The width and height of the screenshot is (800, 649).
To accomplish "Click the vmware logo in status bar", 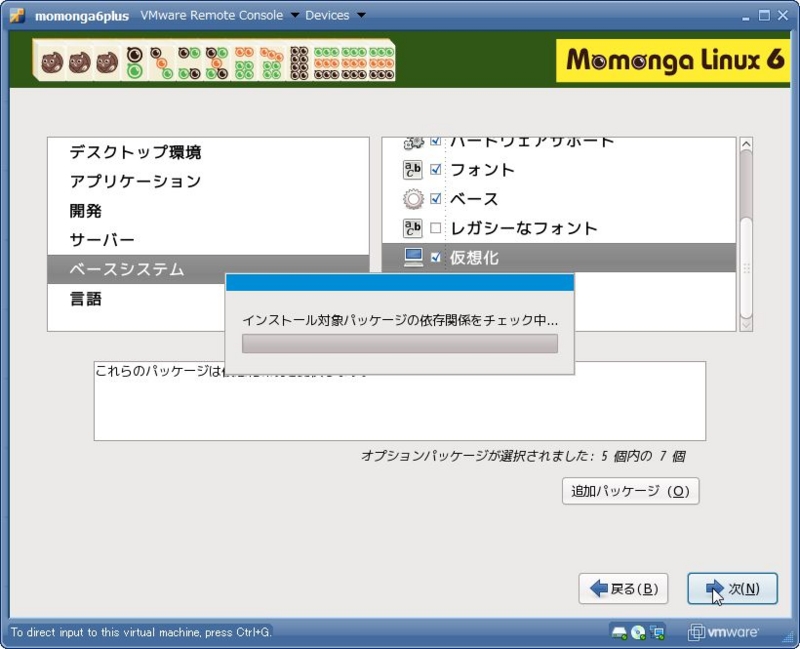I will pyautogui.click(x=722, y=632).
